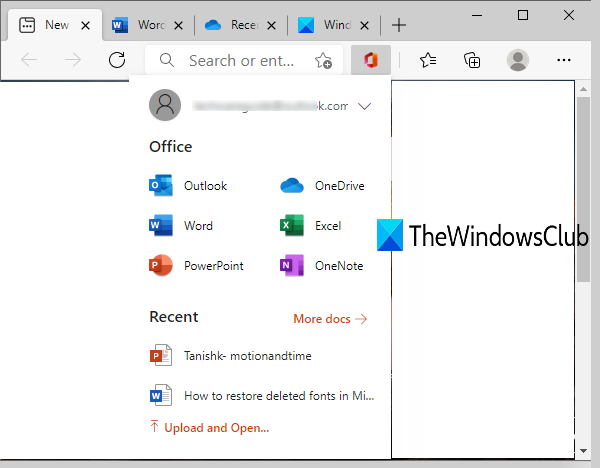This screenshot has width=600, height=468.
Task: Open the Collections button
Action: pyautogui.click(x=472, y=60)
